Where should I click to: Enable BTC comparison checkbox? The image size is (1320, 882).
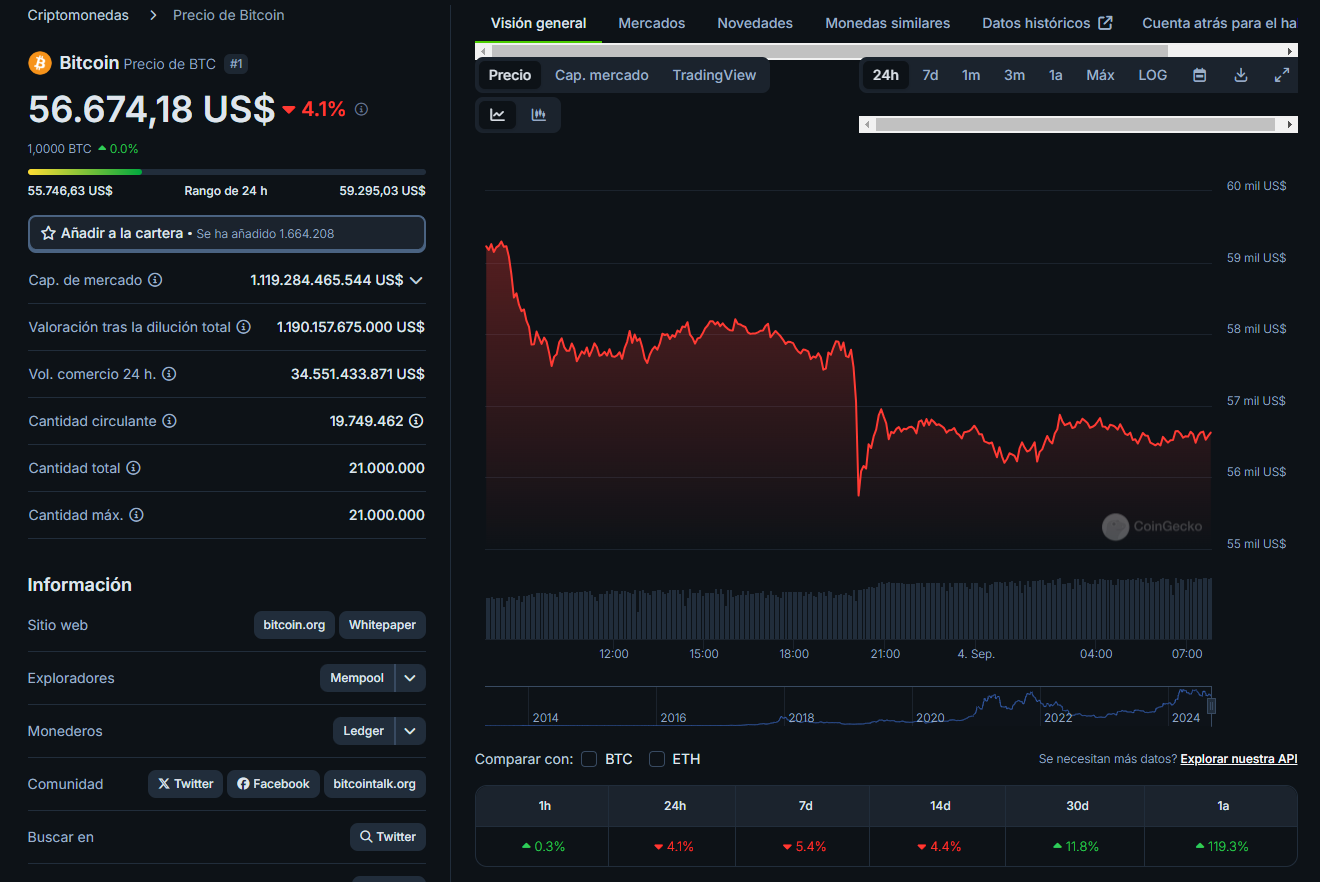click(589, 759)
